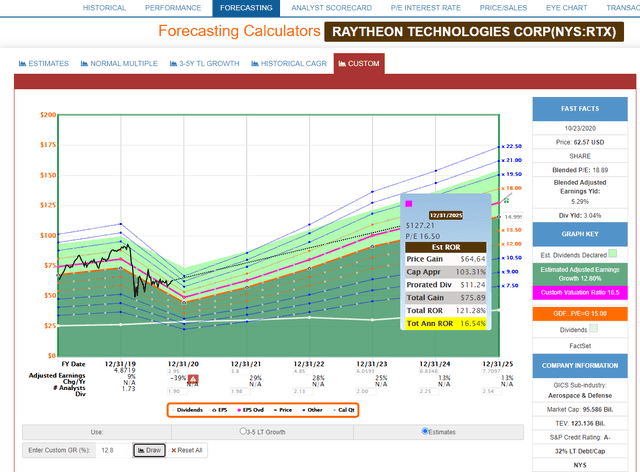
Task: Switch to Eye Chart tab
Action: (x=567, y=8)
